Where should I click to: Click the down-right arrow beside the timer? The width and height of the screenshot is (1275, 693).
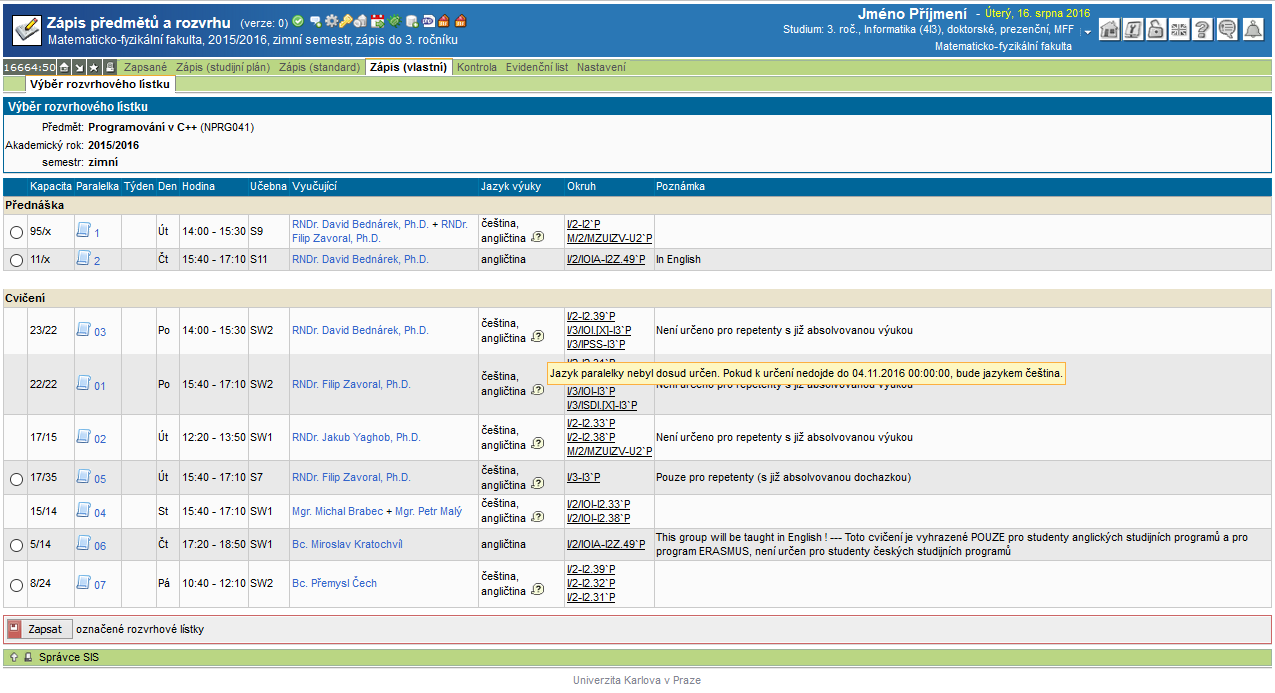[x=79, y=67]
